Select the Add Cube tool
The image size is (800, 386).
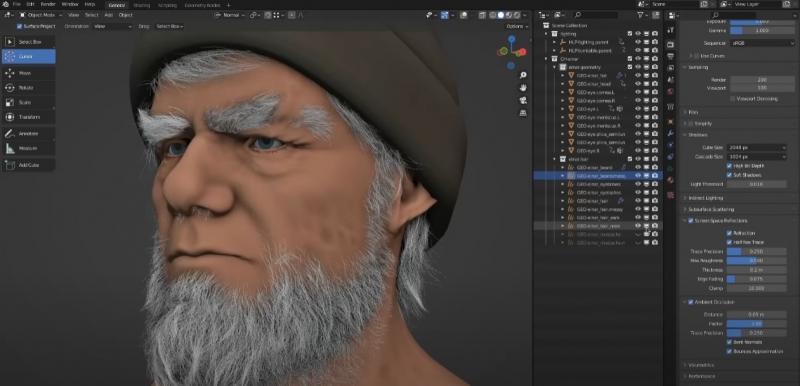tap(29, 165)
